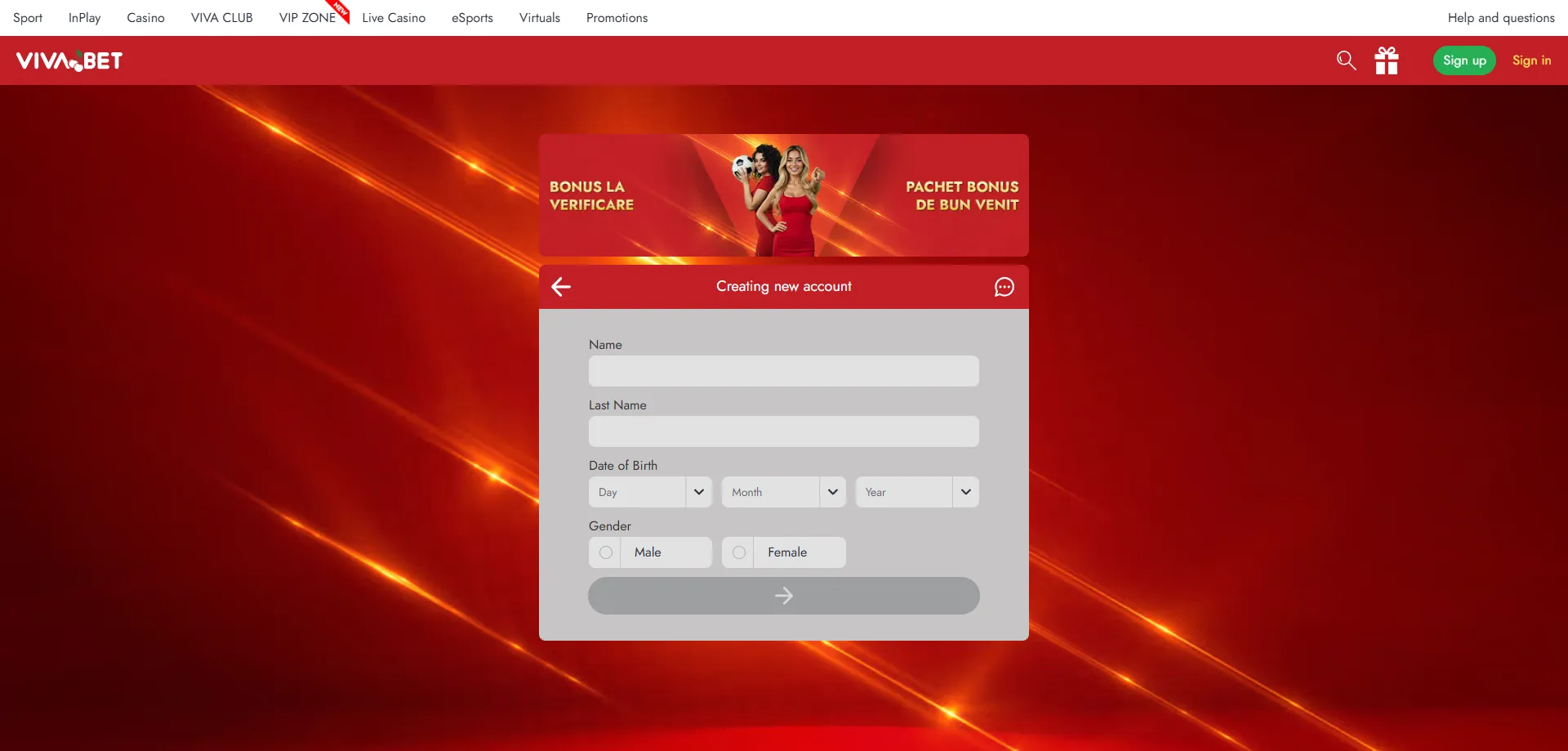Click the grey next arrow submit button
Viewport: 1568px width, 751px height.
click(x=784, y=596)
